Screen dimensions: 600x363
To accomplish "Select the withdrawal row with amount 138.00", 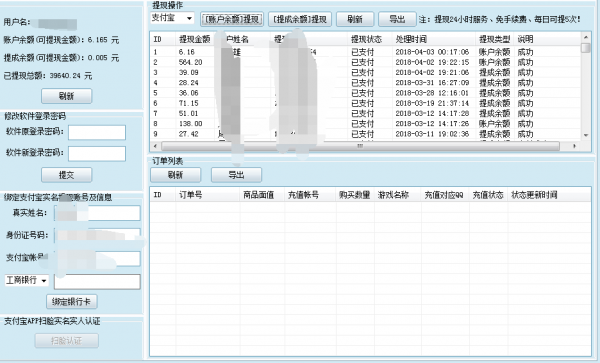I will [365, 124].
